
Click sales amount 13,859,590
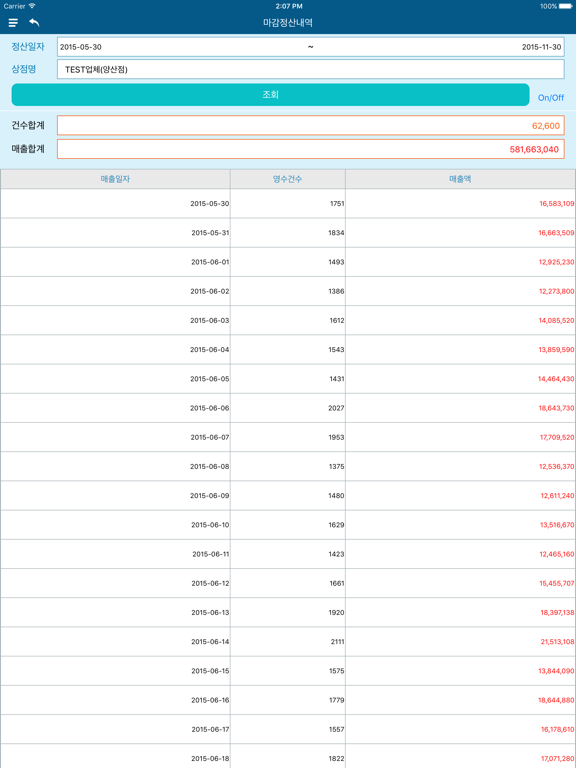tap(556, 350)
